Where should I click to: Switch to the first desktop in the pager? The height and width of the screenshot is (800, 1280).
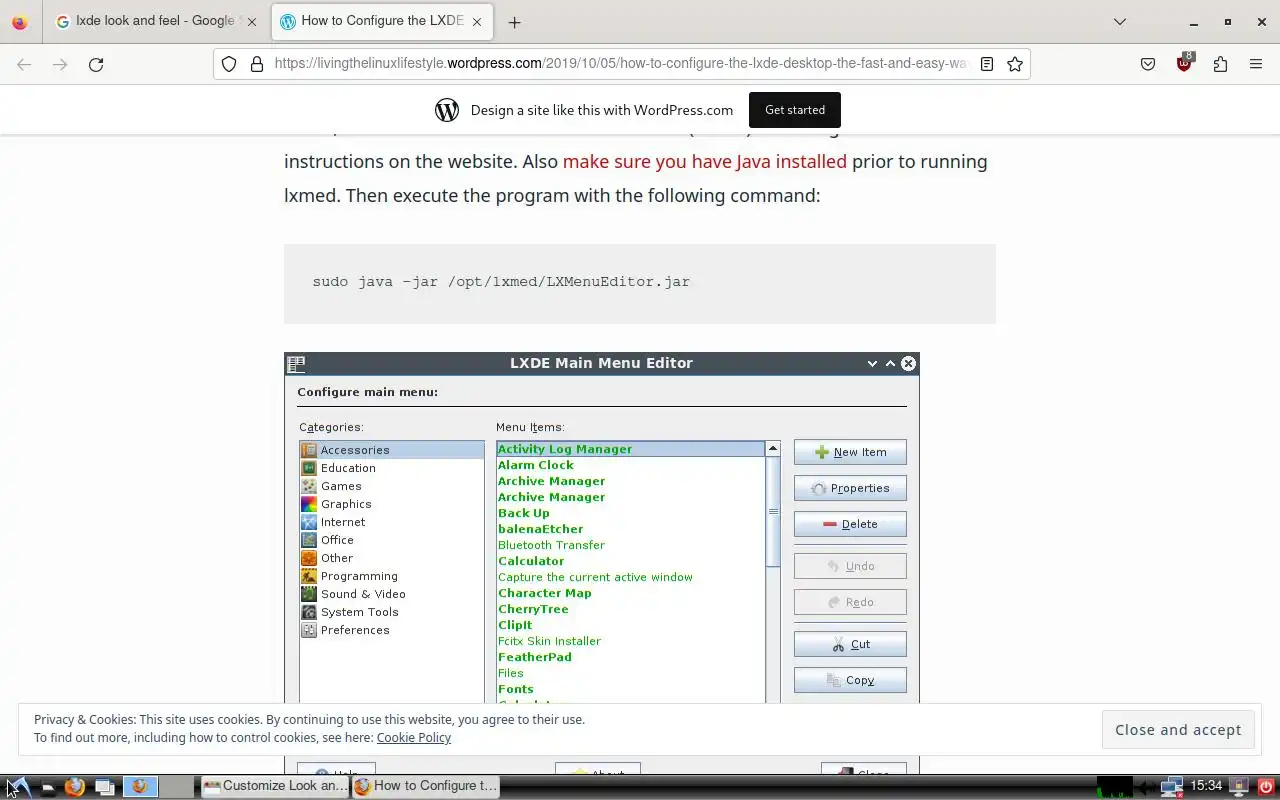point(140,787)
